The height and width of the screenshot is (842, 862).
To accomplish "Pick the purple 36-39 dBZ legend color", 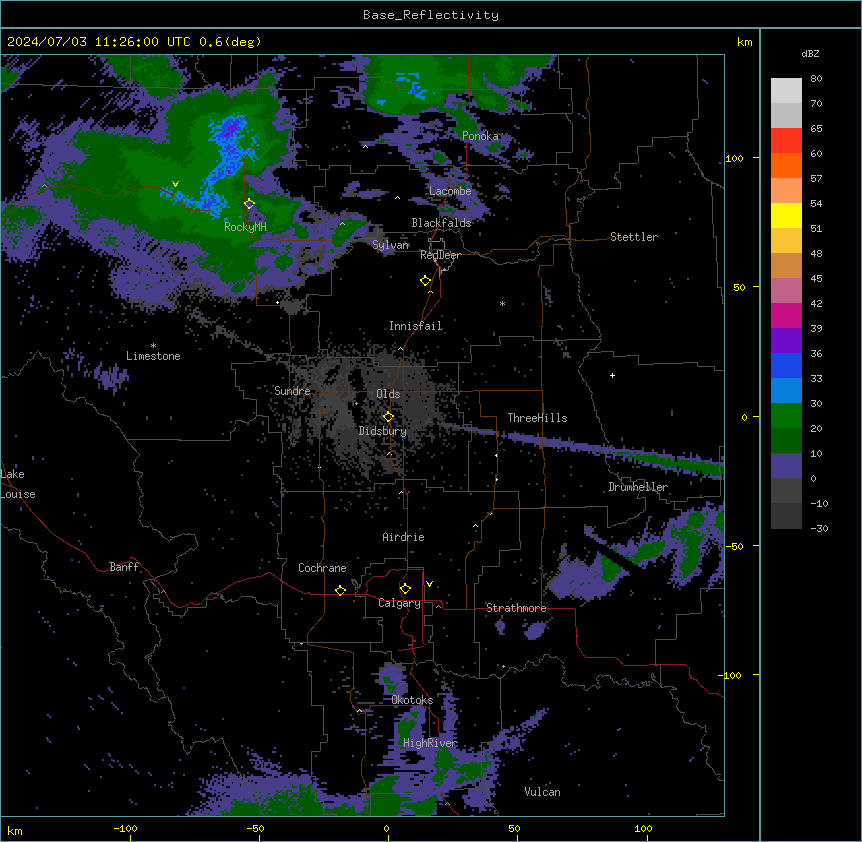I will 786,341.
